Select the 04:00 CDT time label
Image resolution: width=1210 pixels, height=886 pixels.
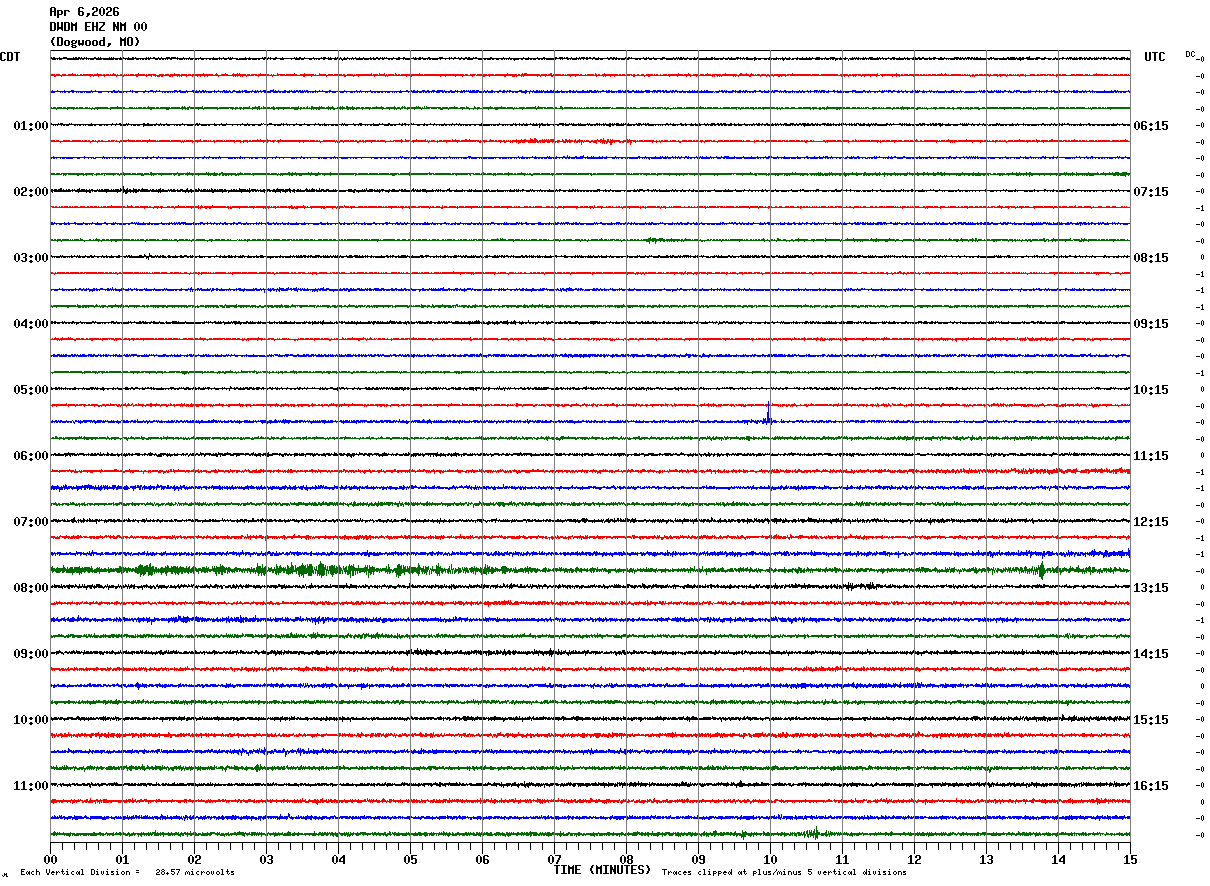pos(31,324)
